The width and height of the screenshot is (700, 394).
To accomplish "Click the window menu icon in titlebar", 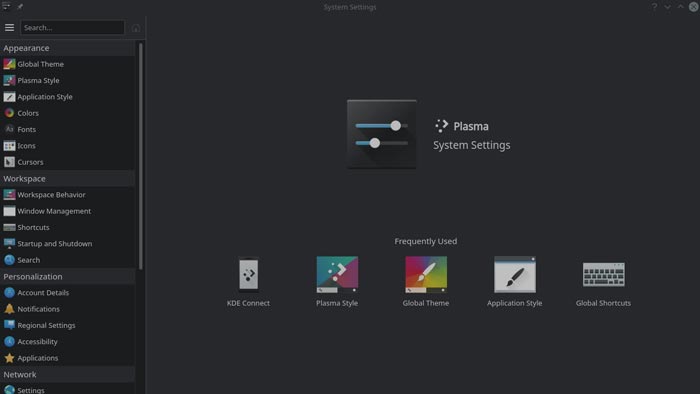I will click(x=6, y=6).
